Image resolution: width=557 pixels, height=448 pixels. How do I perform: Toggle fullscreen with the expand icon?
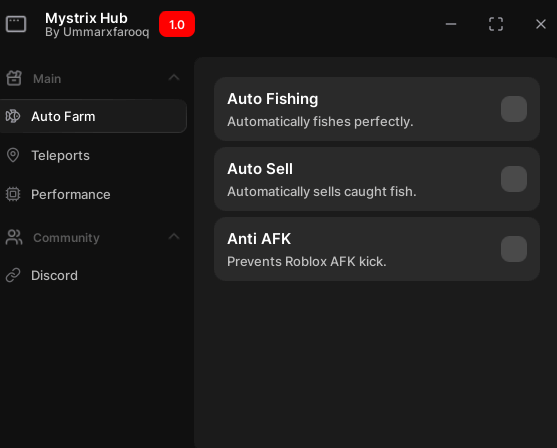[x=496, y=24]
